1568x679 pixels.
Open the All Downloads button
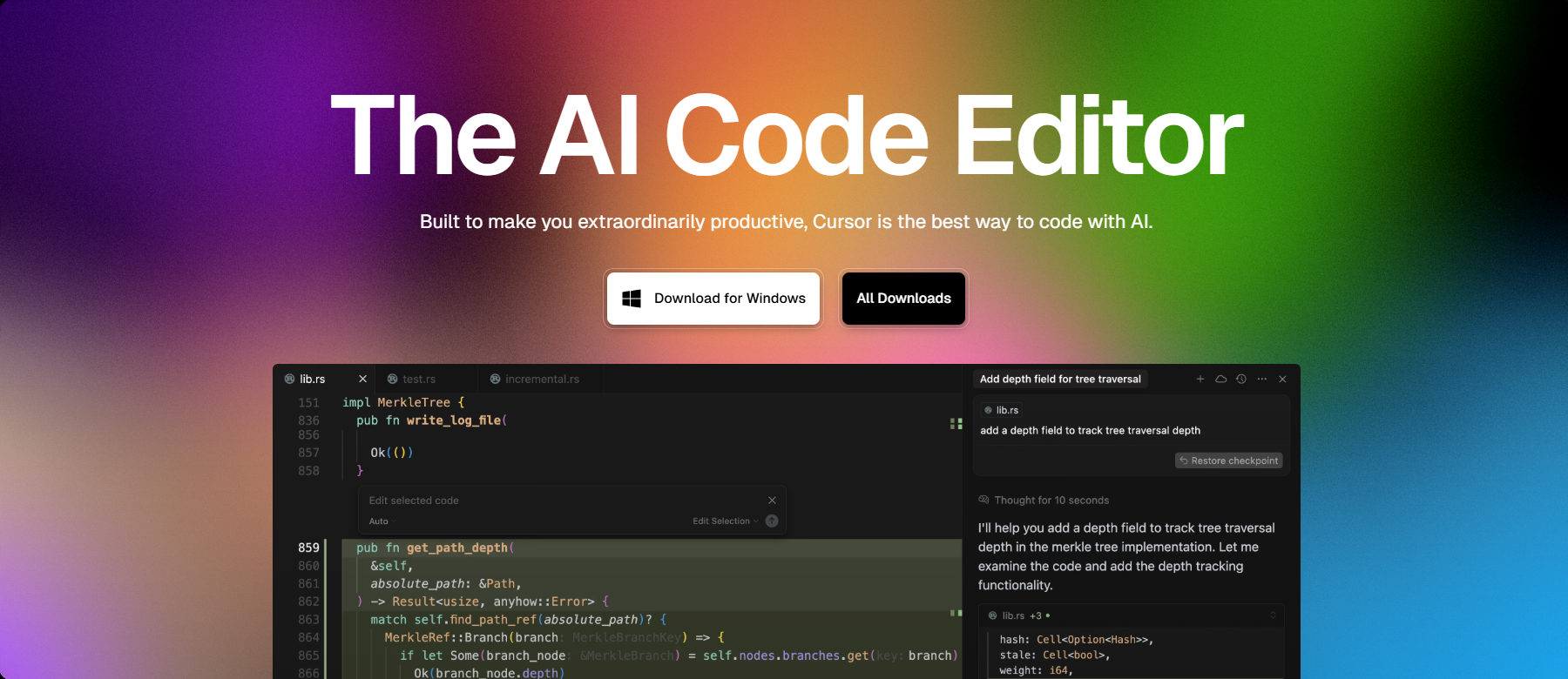pyautogui.click(x=903, y=299)
